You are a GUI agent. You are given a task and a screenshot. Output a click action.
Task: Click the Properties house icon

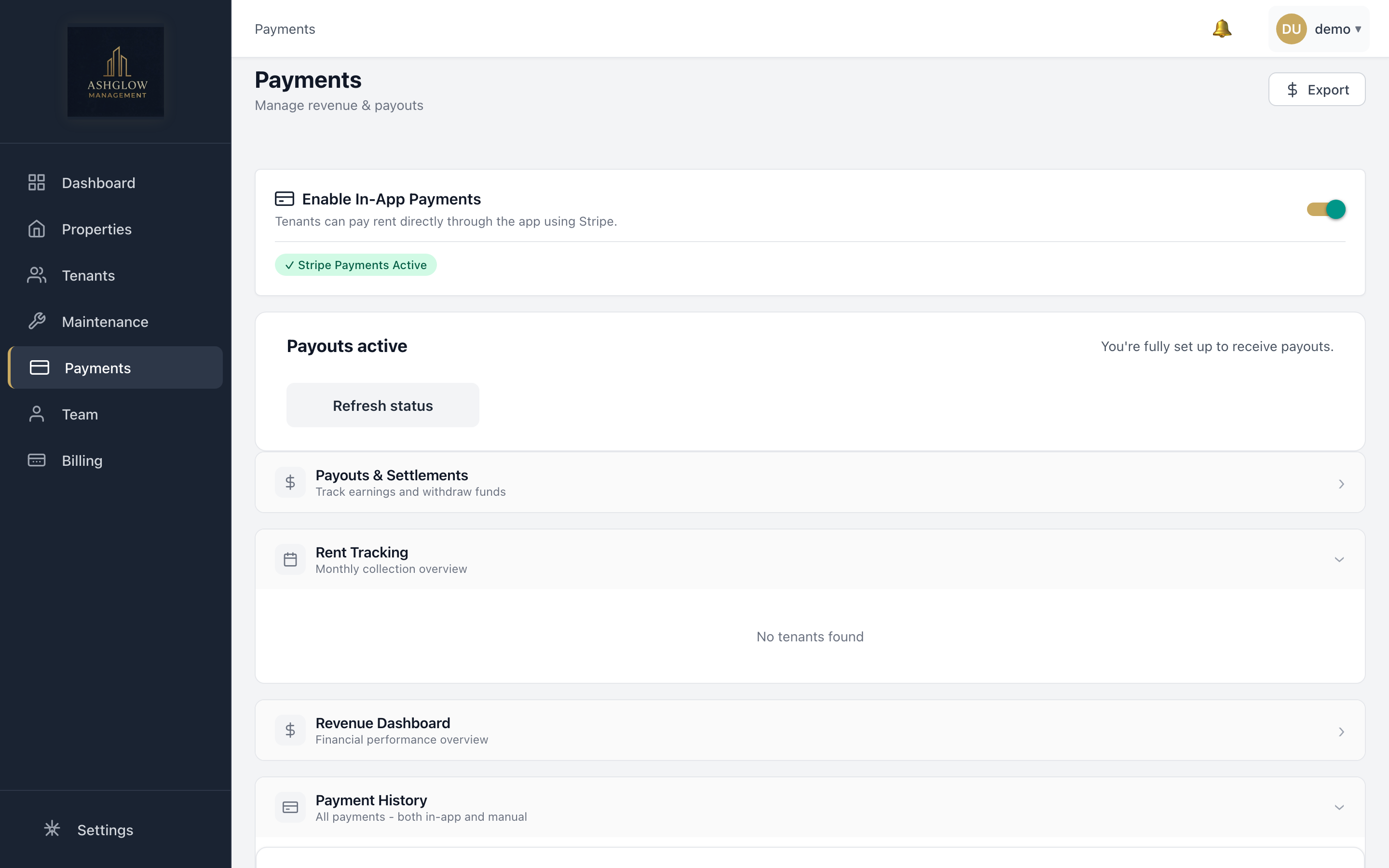[x=37, y=229]
